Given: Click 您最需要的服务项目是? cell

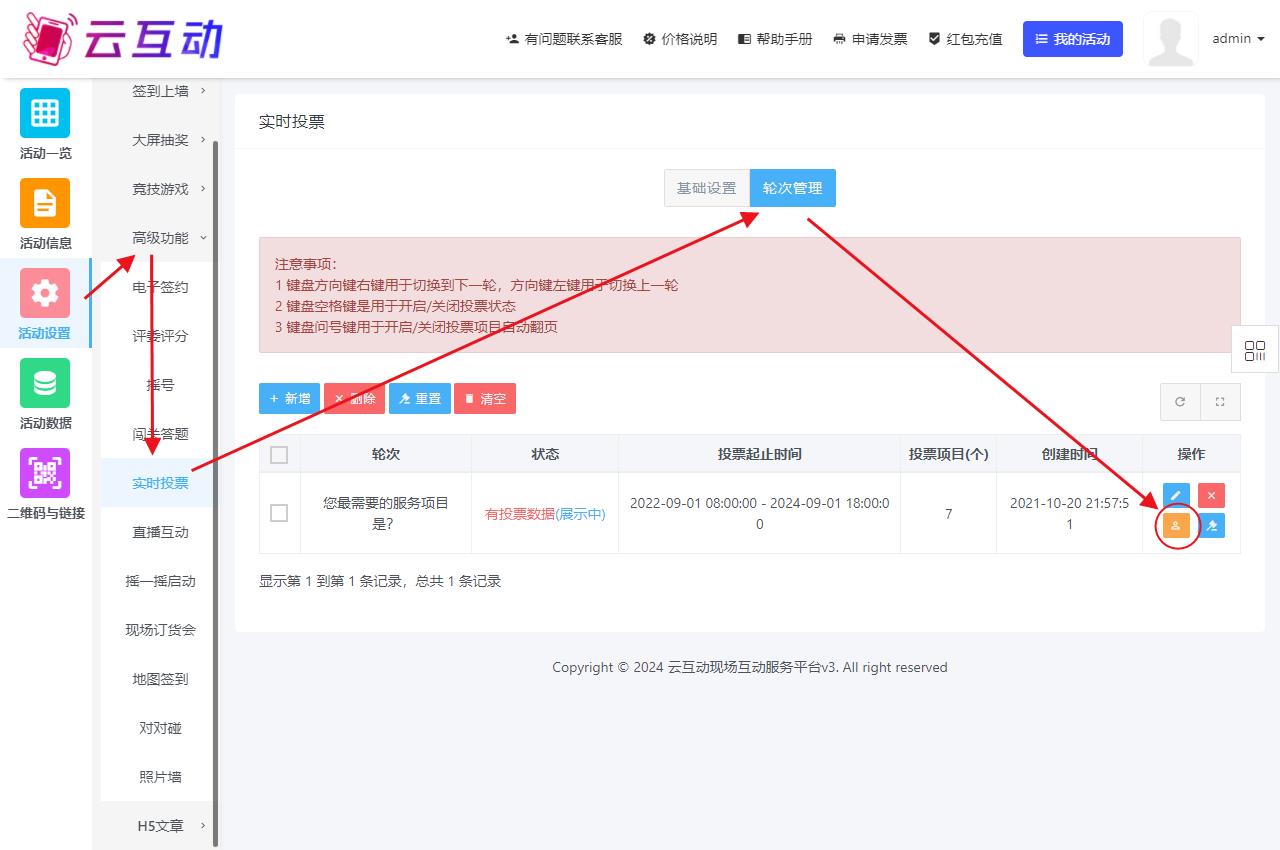Looking at the screenshot, I should (386, 513).
